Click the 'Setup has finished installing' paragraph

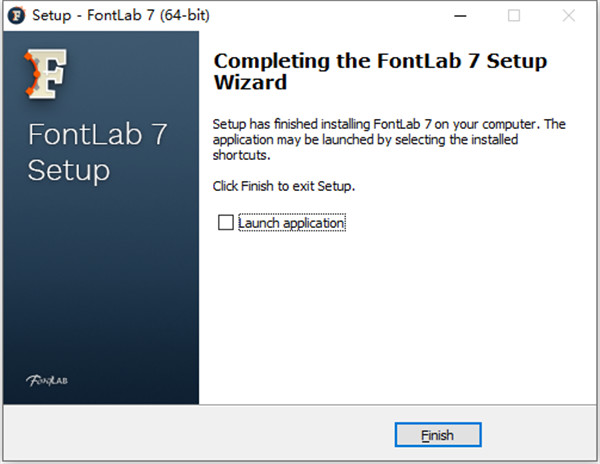pyautogui.click(x=389, y=140)
